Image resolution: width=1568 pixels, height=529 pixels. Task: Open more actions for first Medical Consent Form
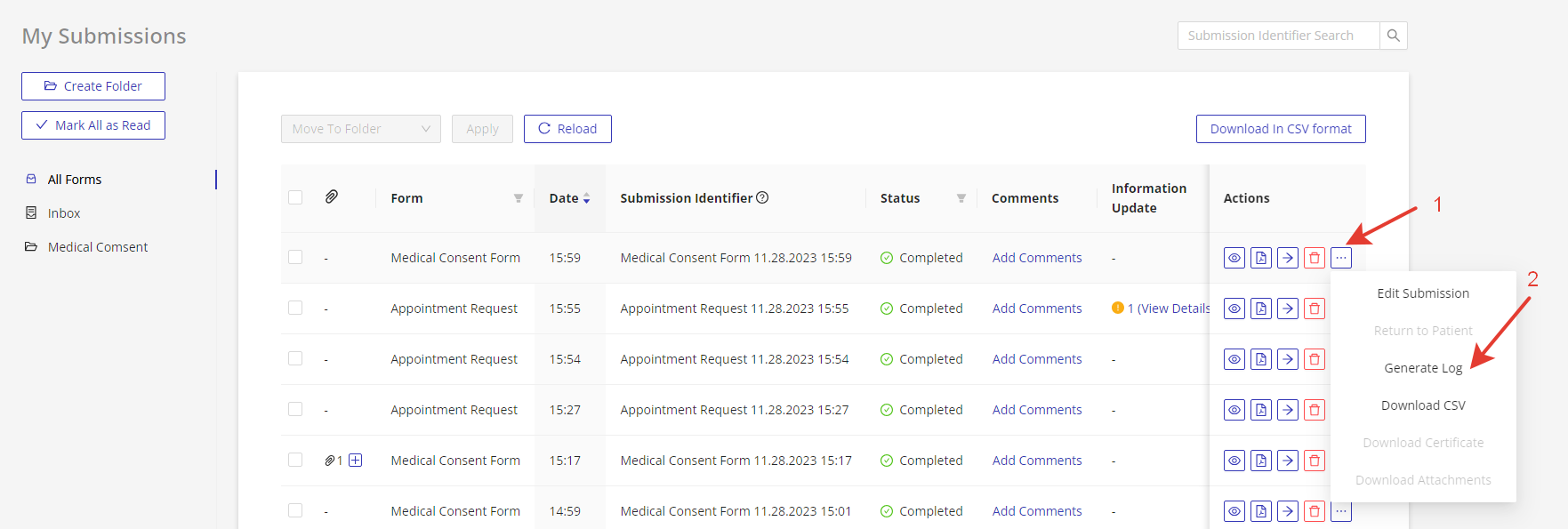[1340, 258]
